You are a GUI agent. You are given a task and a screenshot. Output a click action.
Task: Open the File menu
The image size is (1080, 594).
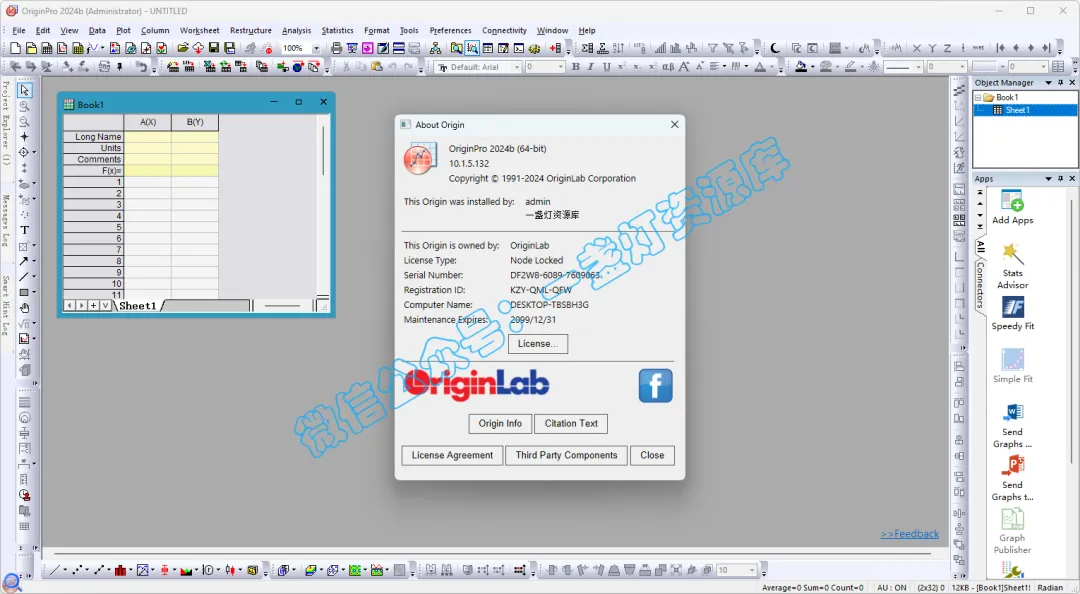click(x=19, y=30)
